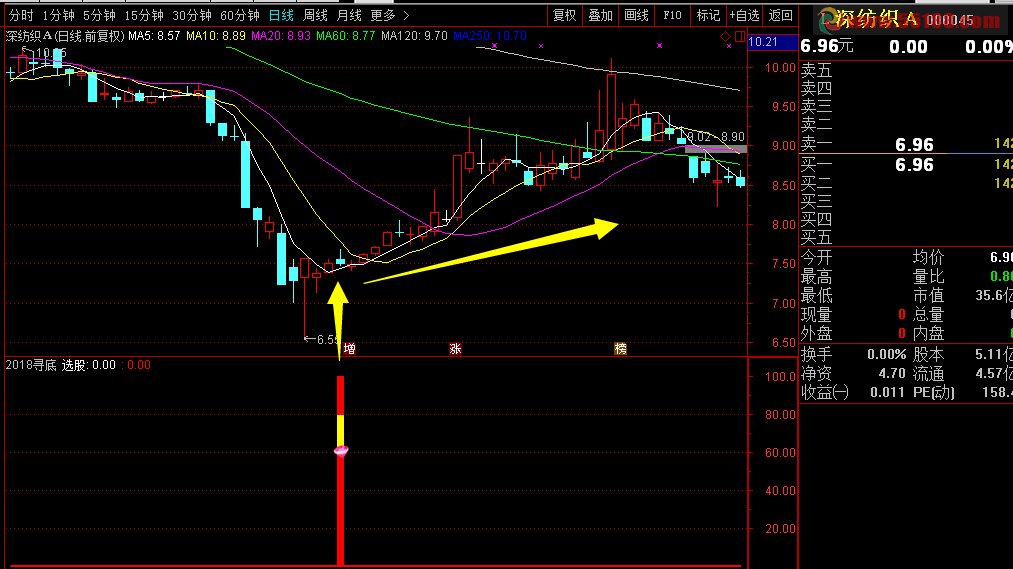This screenshot has width=1013, height=569.
Task: Click the 叠加 overlay button
Action: coord(600,15)
